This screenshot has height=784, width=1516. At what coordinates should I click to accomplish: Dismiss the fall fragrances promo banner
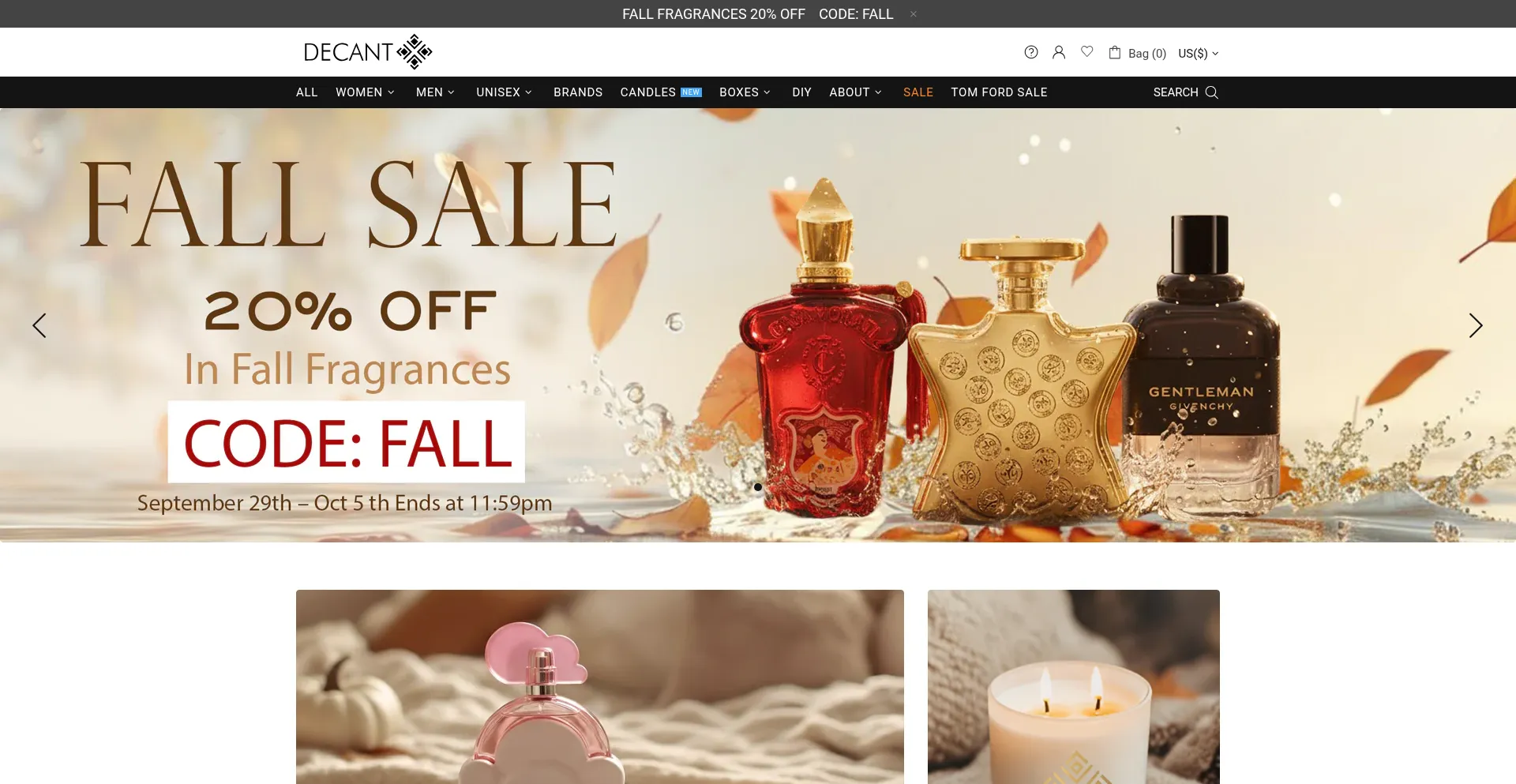pos(914,14)
